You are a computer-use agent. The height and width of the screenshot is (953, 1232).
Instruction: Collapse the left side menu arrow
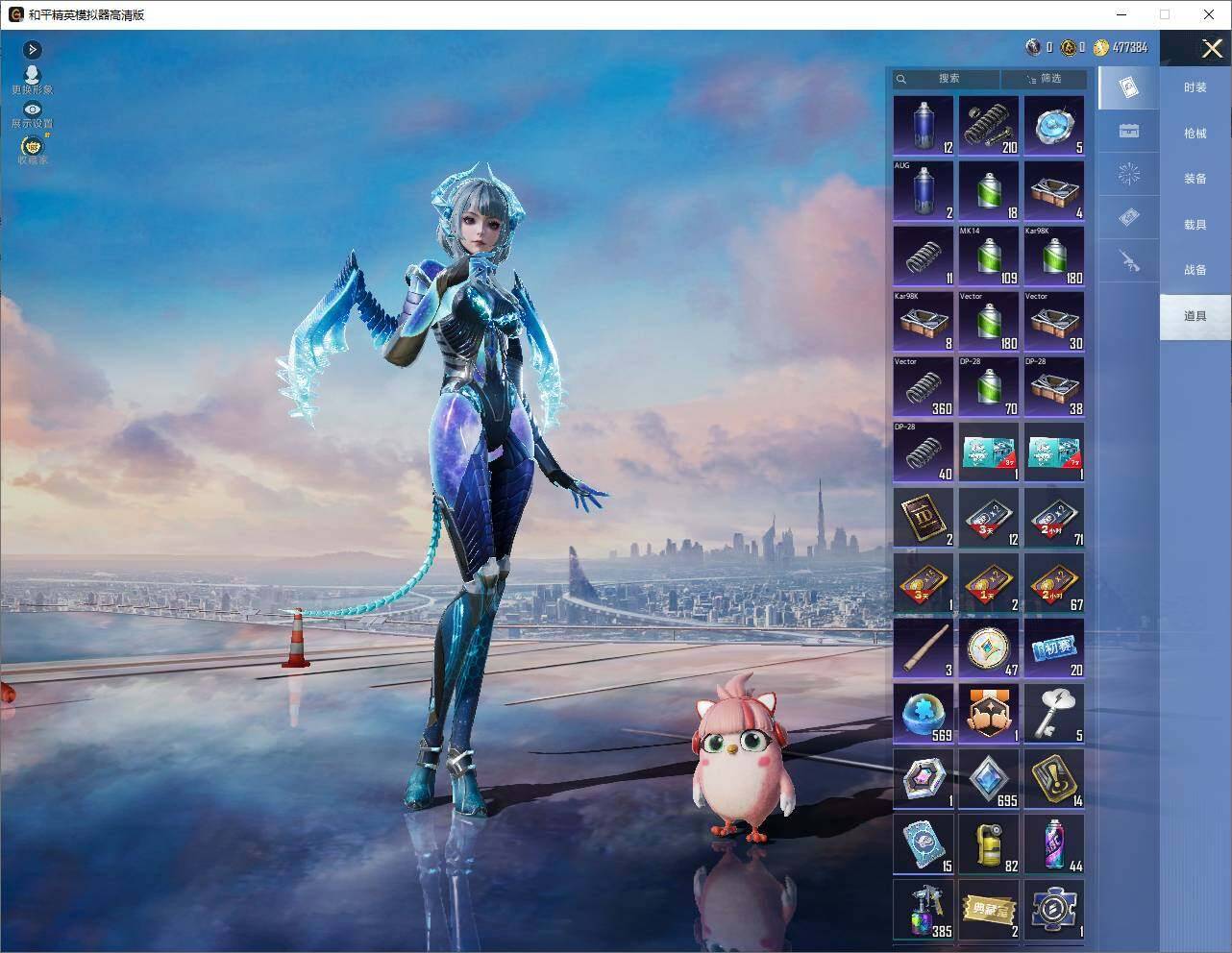pos(32,49)
